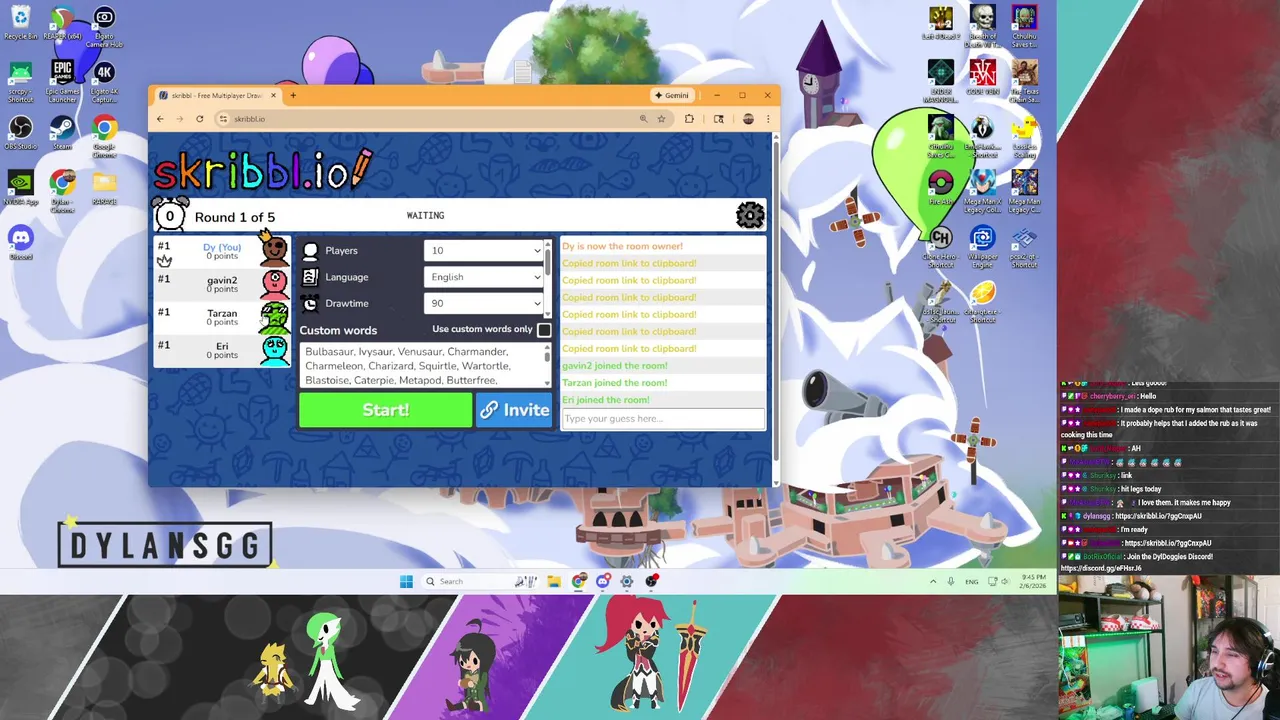This screenshot has height=720, width=1280.
Task: Start the skribbl.io game
Action: 385,410
